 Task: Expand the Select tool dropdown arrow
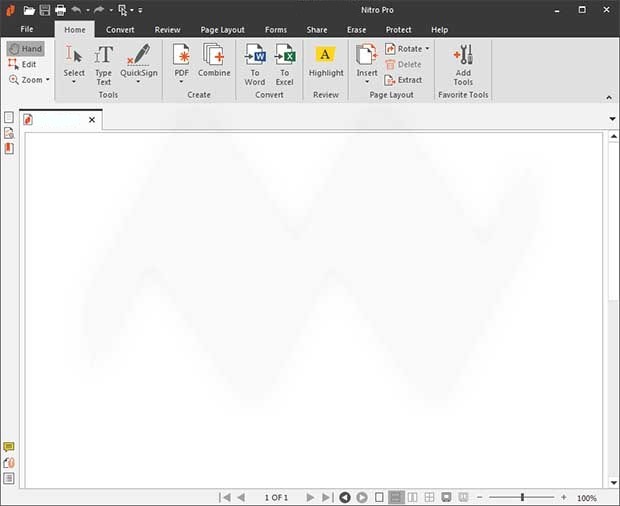pyautogui.click(x=74, y=82)
